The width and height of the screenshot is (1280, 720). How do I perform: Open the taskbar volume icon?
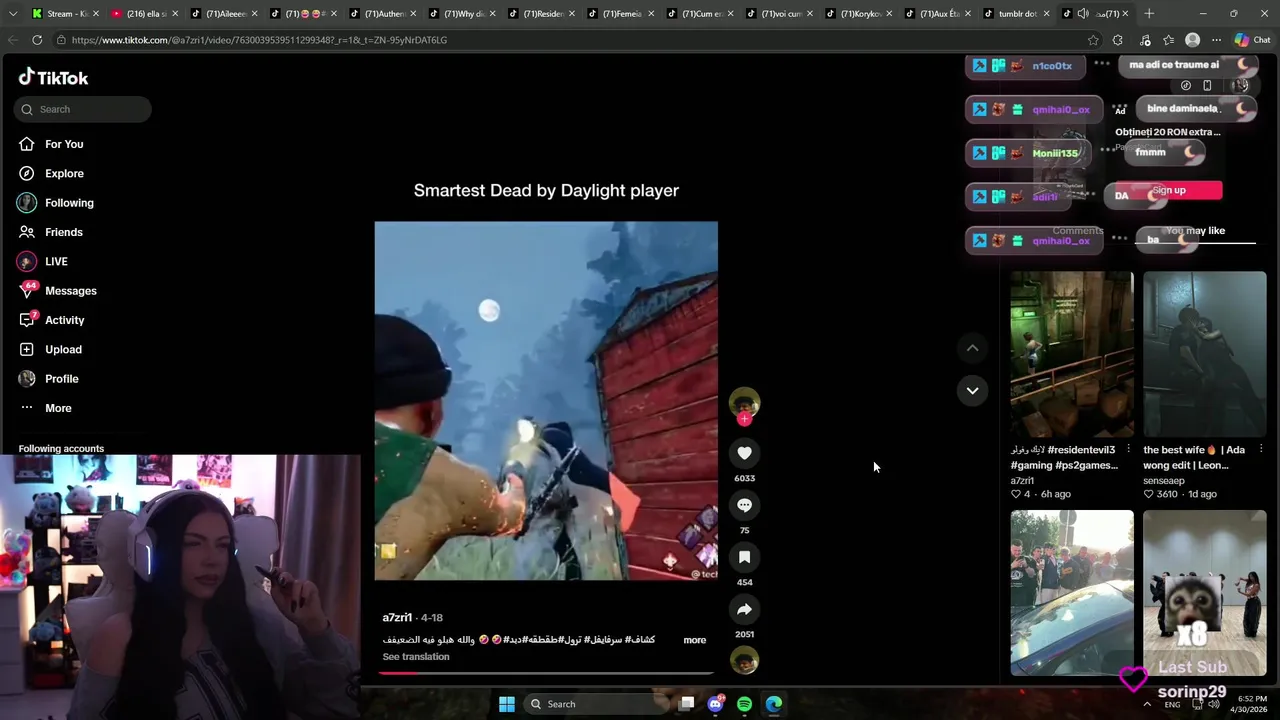[x=1213, y=704]
